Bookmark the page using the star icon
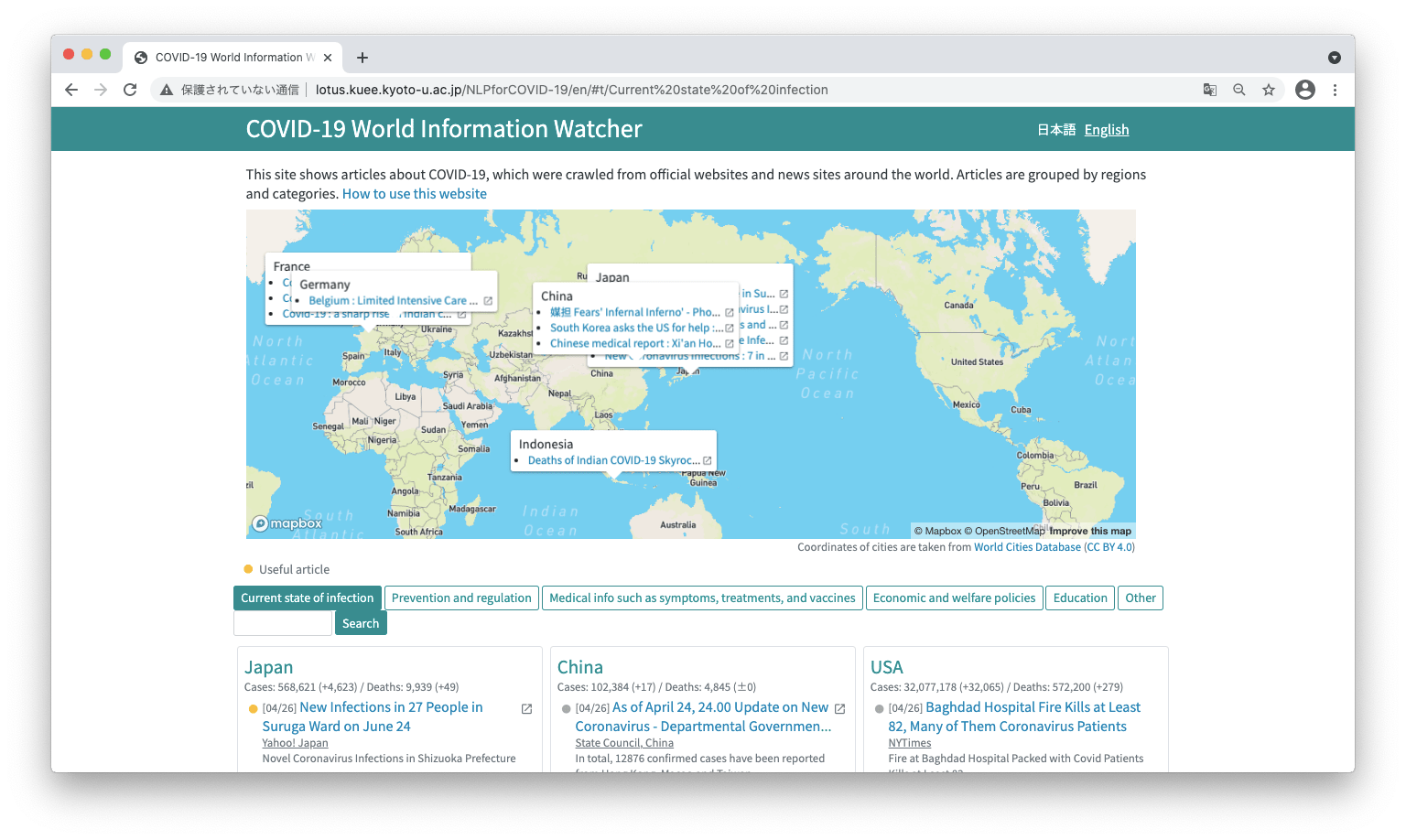Screen dimensions: 1406x840 tap(1269, 89)
